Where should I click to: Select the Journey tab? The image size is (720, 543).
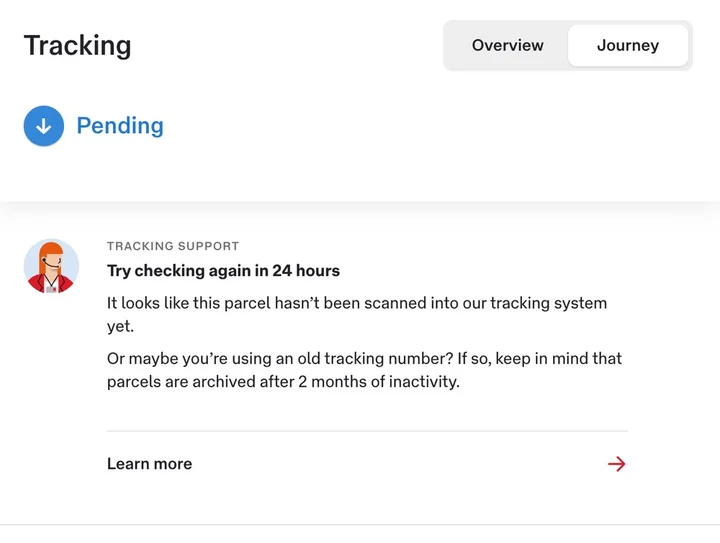tap(628, 45)
